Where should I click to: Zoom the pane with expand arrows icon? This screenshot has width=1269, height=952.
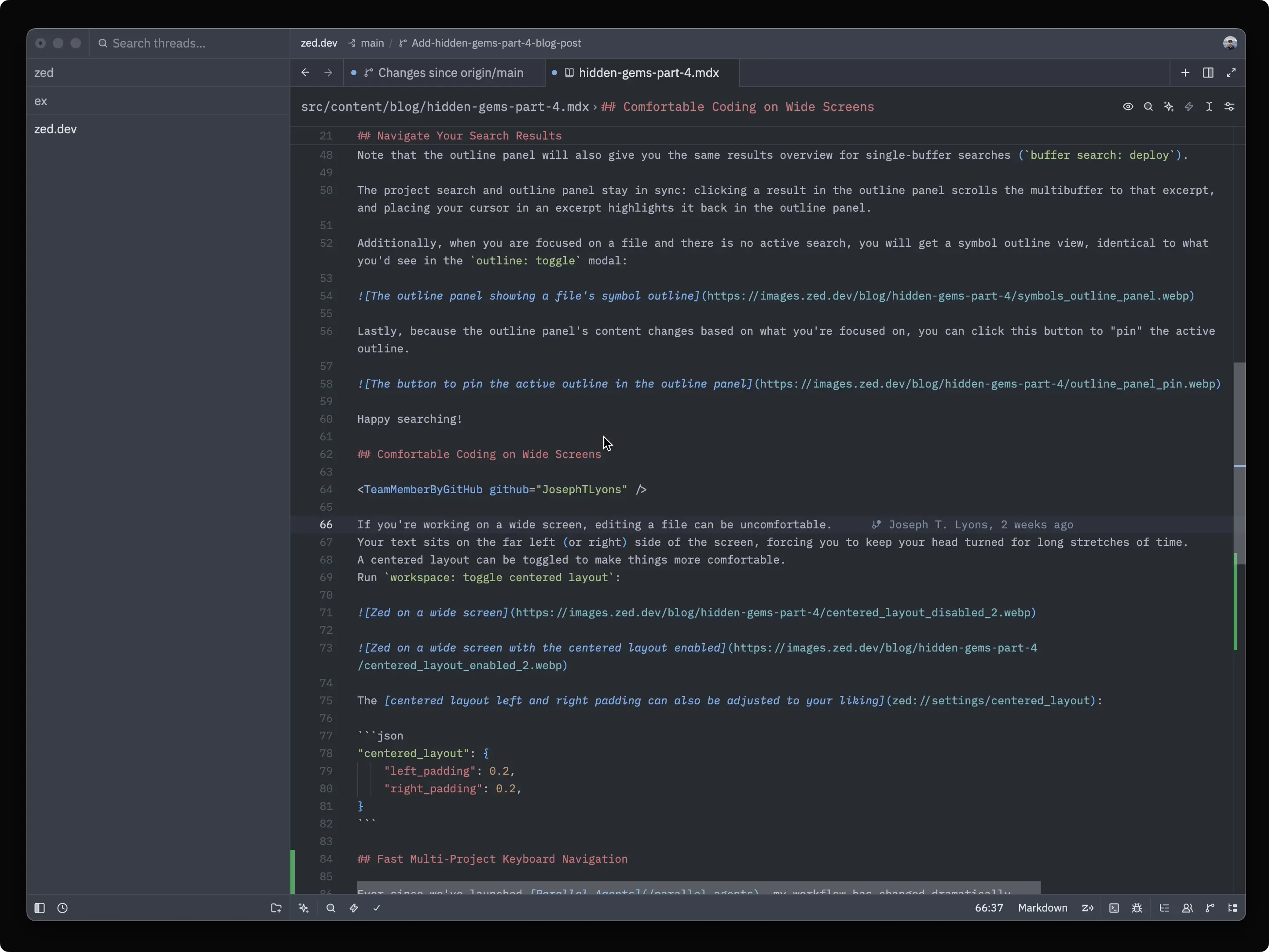(x=1231, y=73)
